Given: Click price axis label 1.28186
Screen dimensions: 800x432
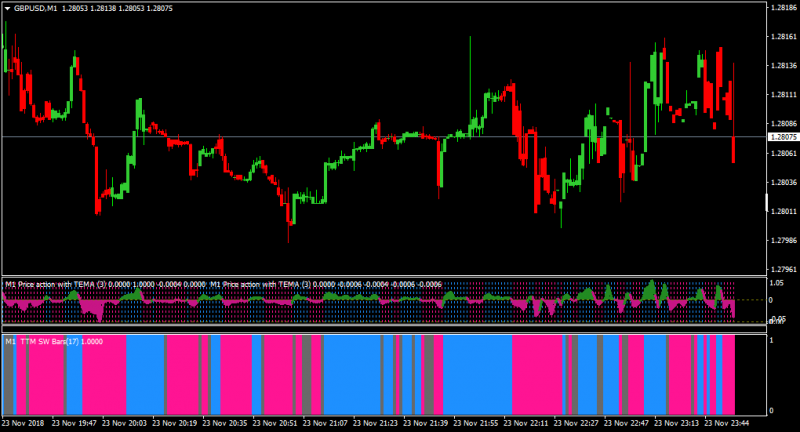Looking at the screenshot, I should [x=784, y=8].
